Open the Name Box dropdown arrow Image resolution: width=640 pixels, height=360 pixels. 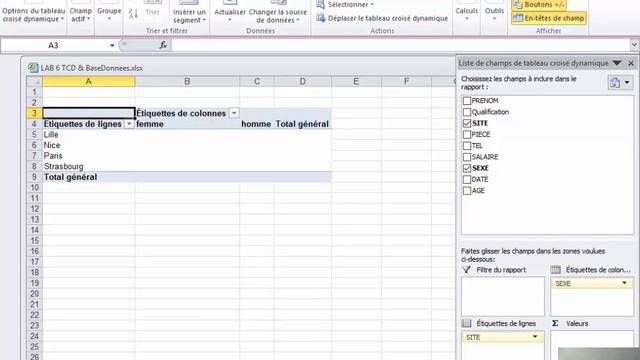[112, 45]
